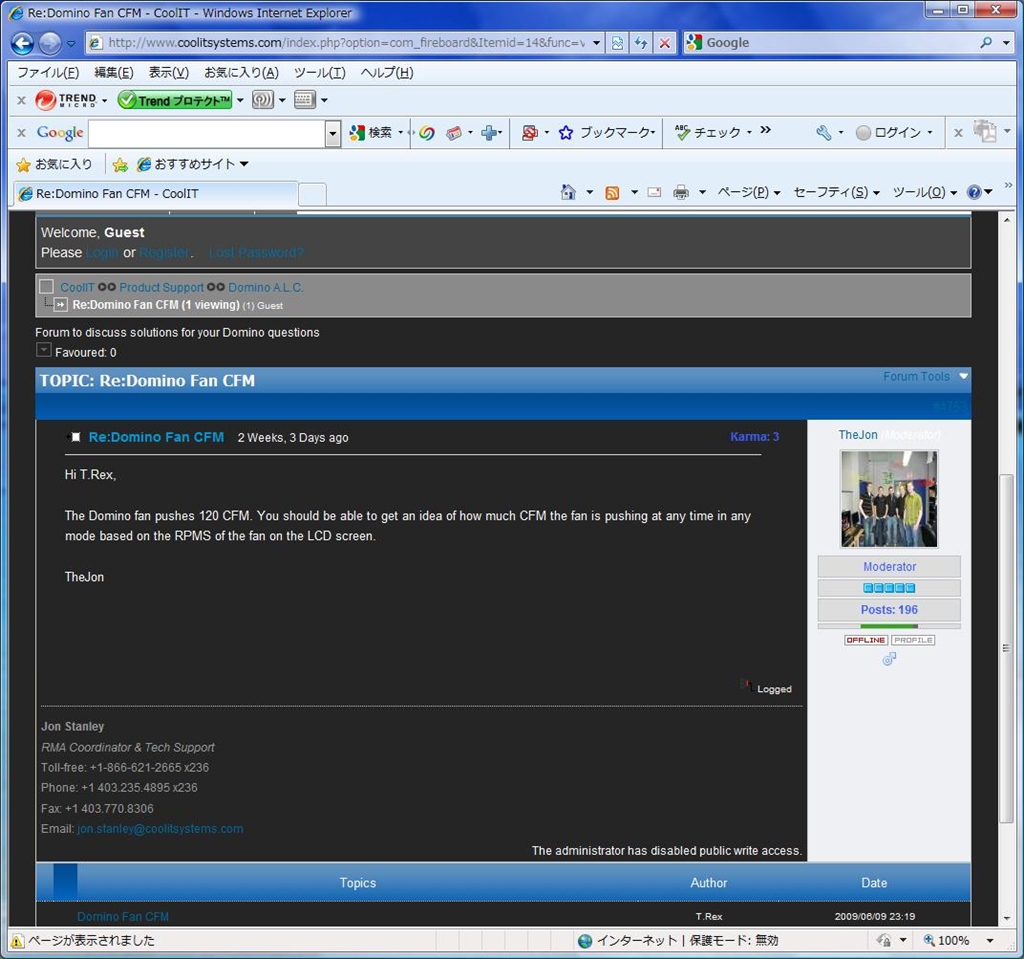Click the Domino A.L.C. breadcrumb link

(266, 287)
